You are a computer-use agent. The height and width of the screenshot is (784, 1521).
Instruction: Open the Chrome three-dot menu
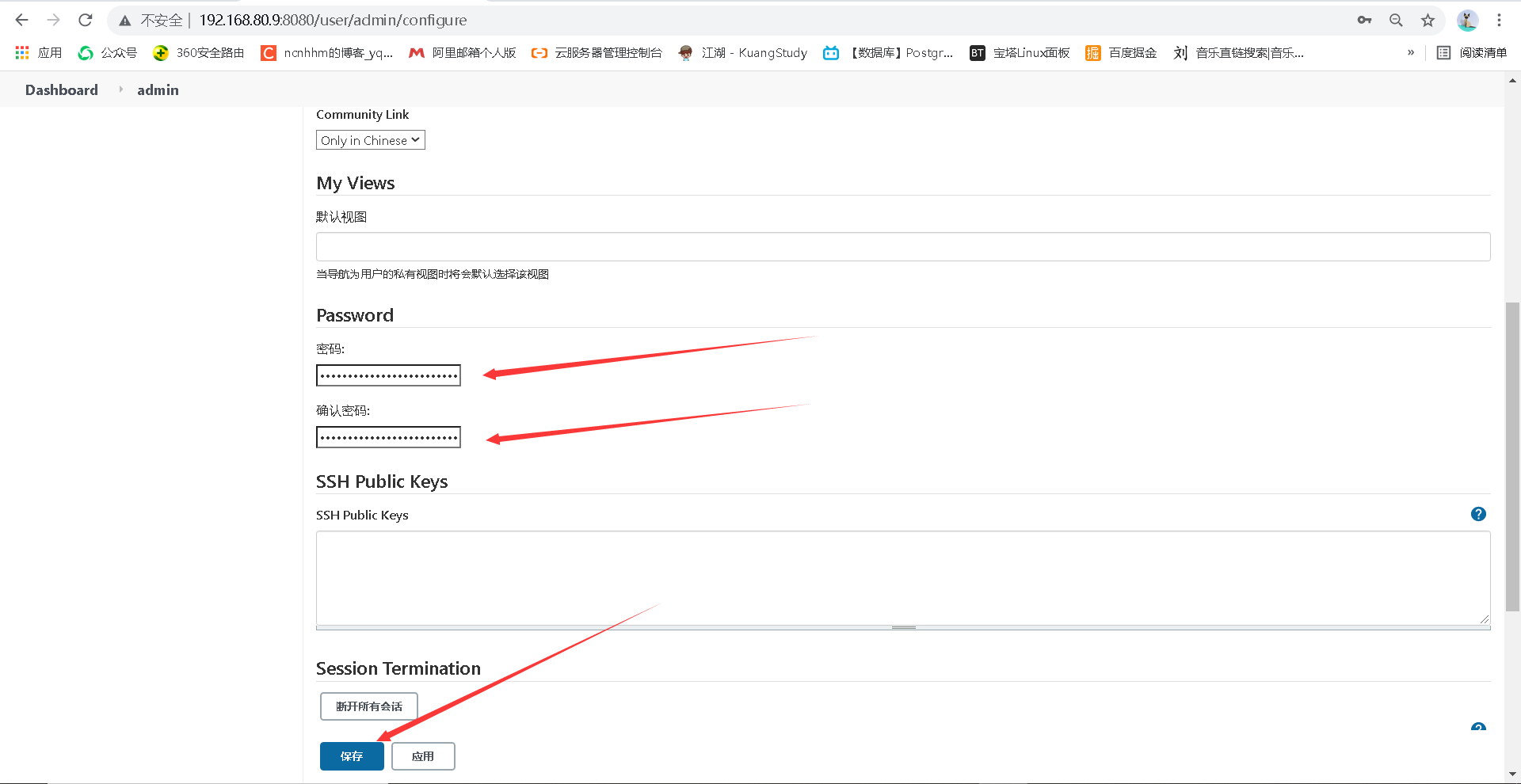pos(1499,20)
